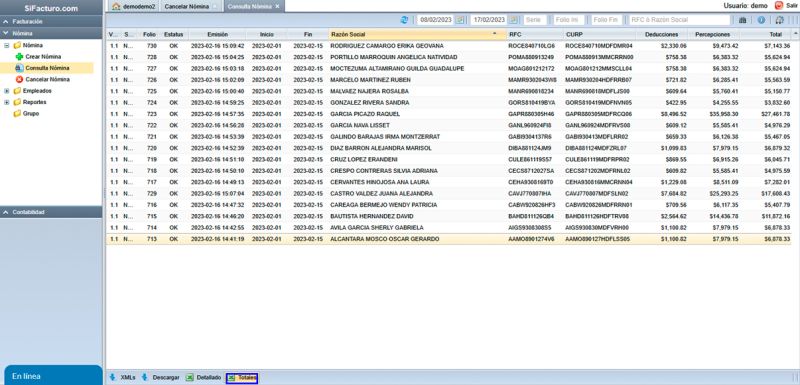Select row MARCELO MARTINEZ RUBEN
Viewport: 800px width, 385px height.
point(449,80)
